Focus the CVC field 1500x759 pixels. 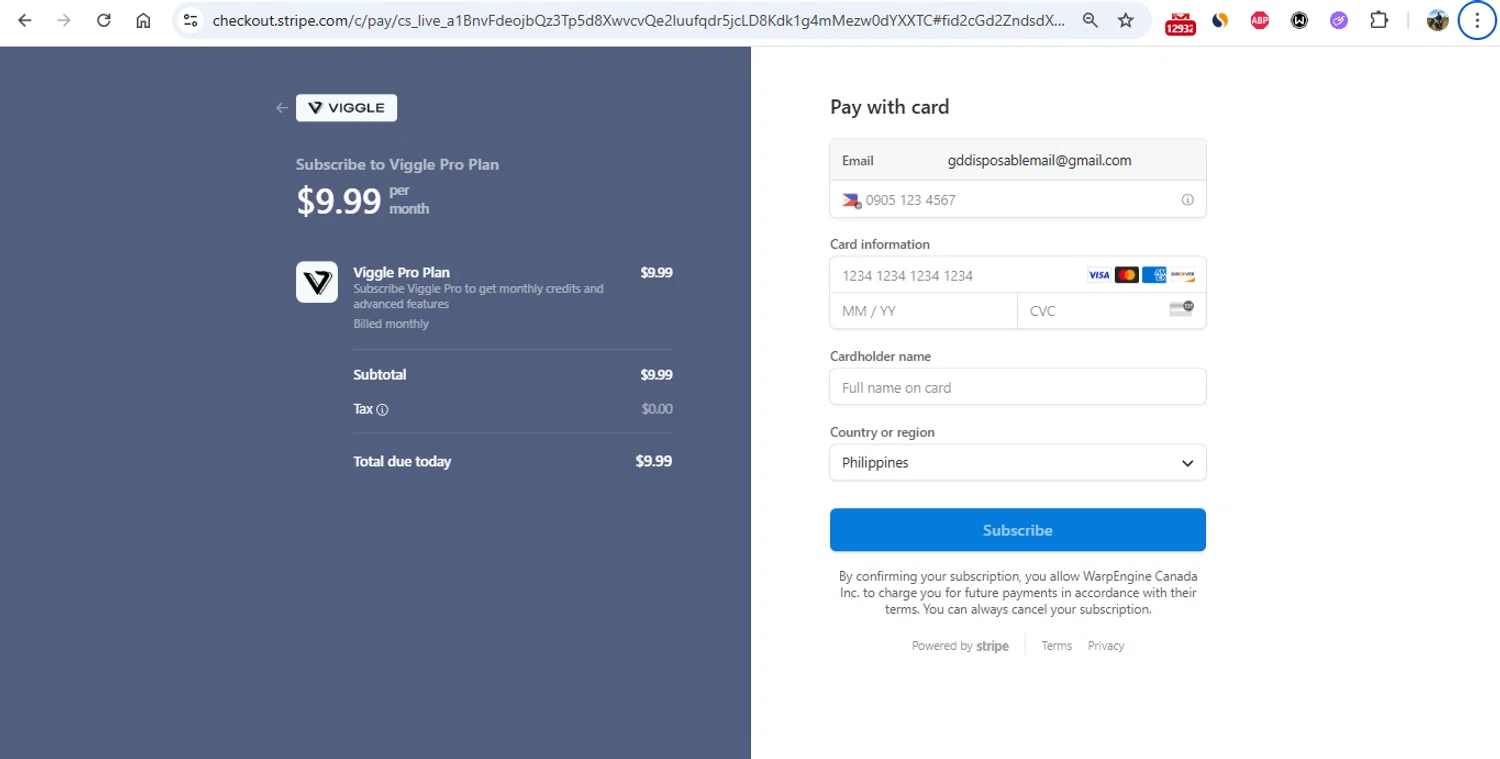(x=1112, y=311)
